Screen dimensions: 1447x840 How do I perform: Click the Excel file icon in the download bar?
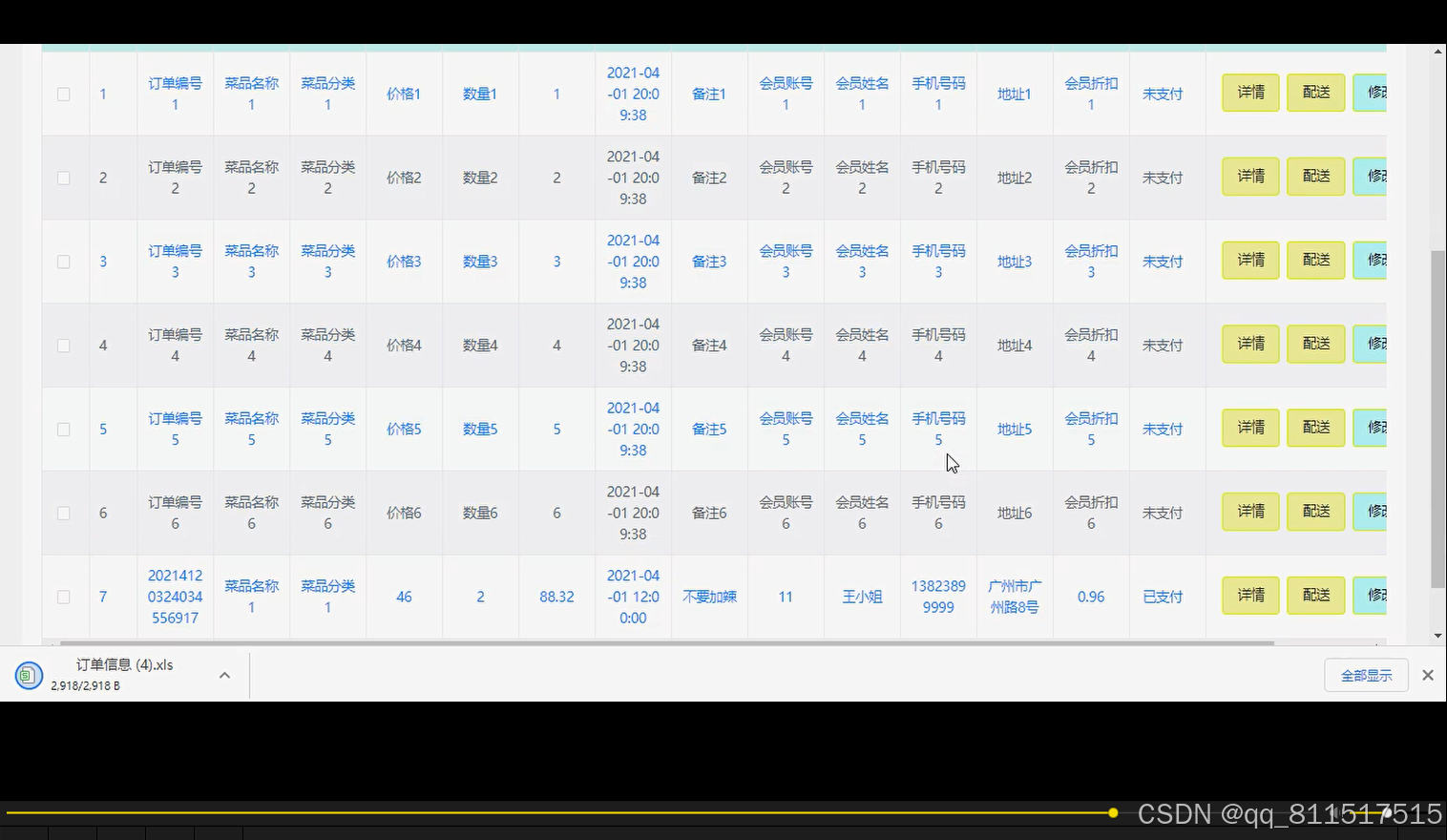pos(29,675)
